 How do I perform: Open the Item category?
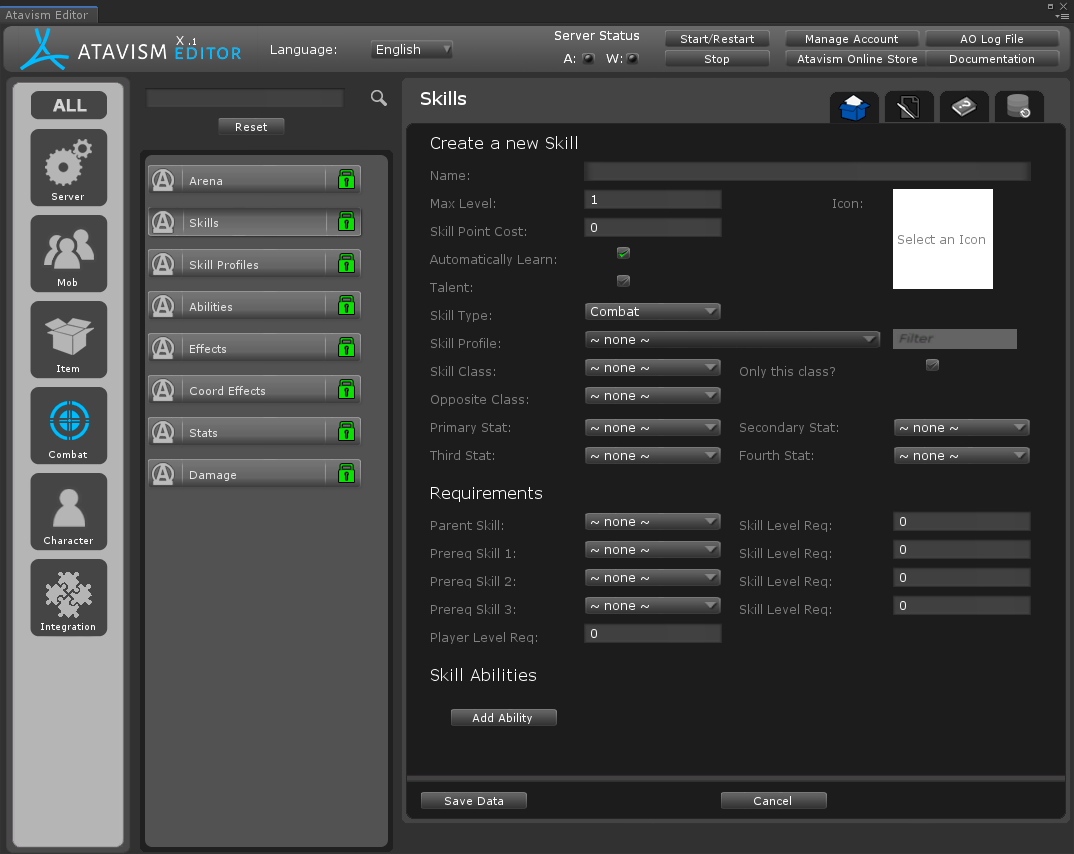tap(68, 339)
